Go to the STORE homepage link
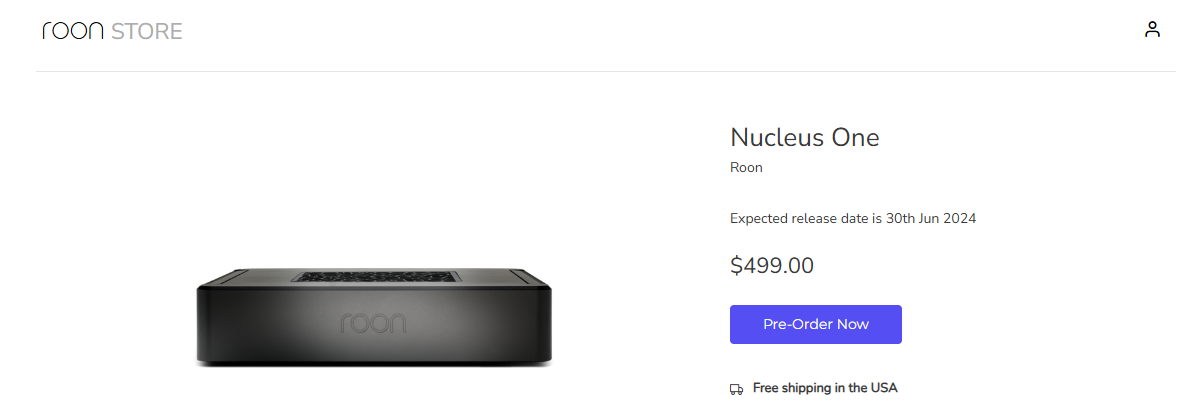This screenshot has height=414, width=1193. pyautogui.click(x=147, y=31)
